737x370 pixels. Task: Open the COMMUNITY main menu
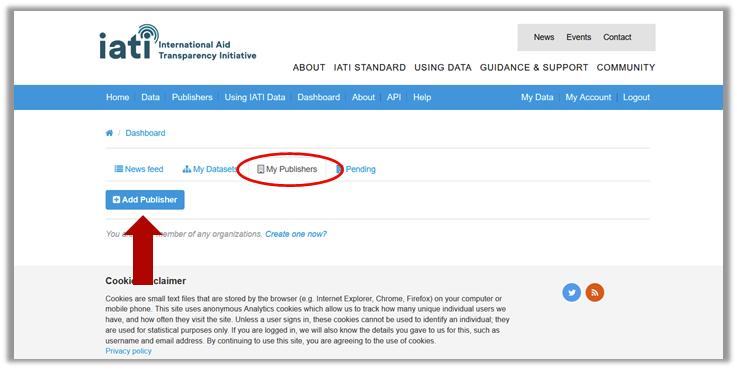(626, 68)
